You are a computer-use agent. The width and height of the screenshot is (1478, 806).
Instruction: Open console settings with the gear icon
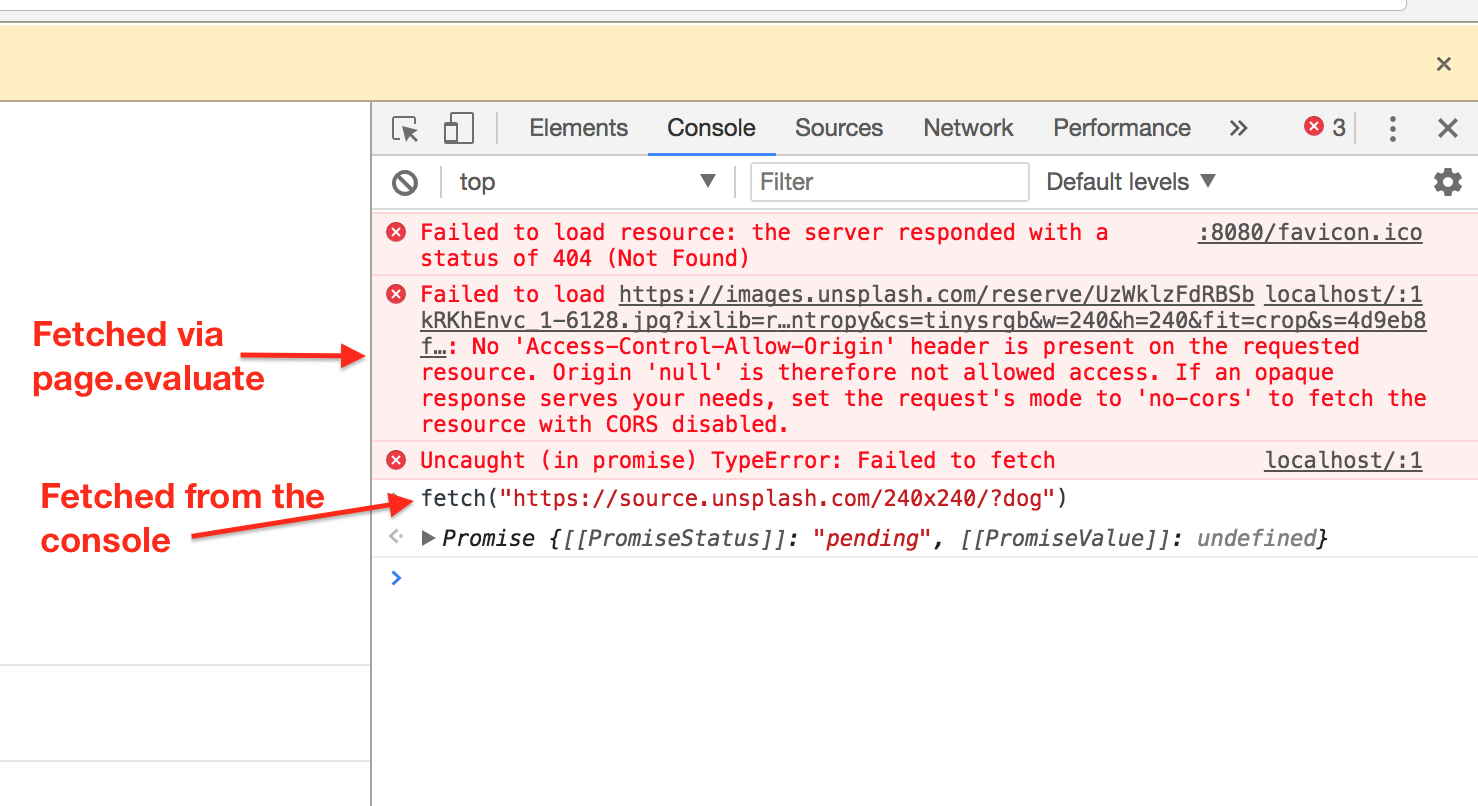(1447, 181)
